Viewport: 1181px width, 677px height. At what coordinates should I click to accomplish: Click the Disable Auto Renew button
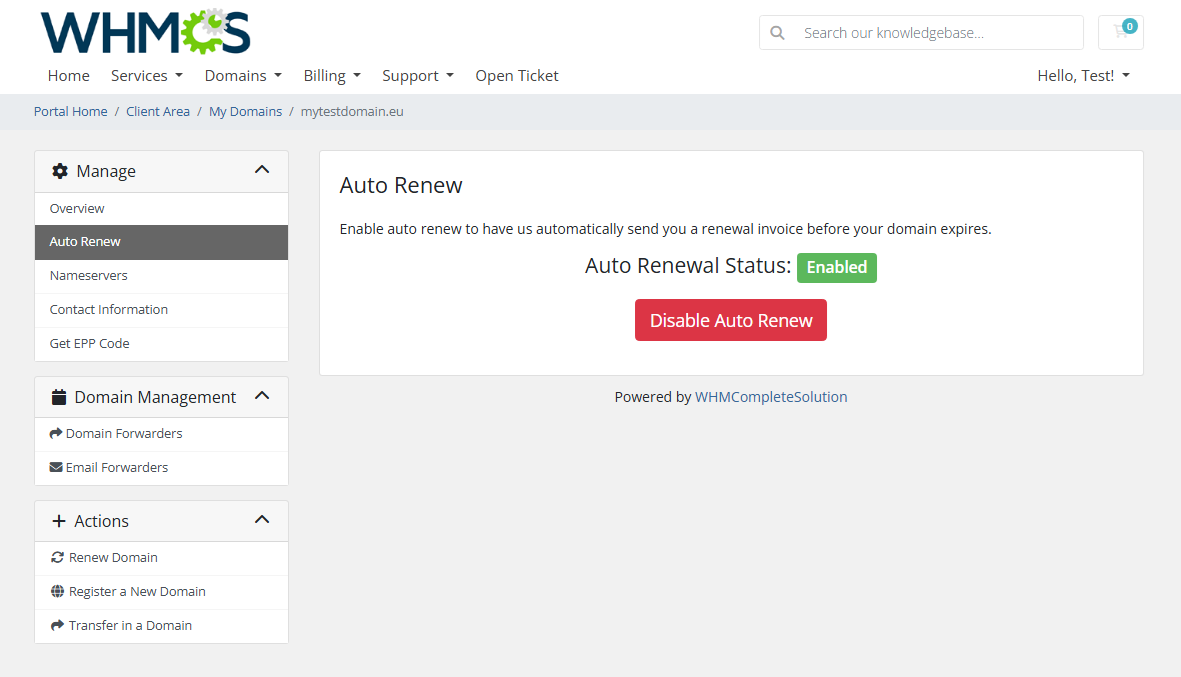[731, 320]
